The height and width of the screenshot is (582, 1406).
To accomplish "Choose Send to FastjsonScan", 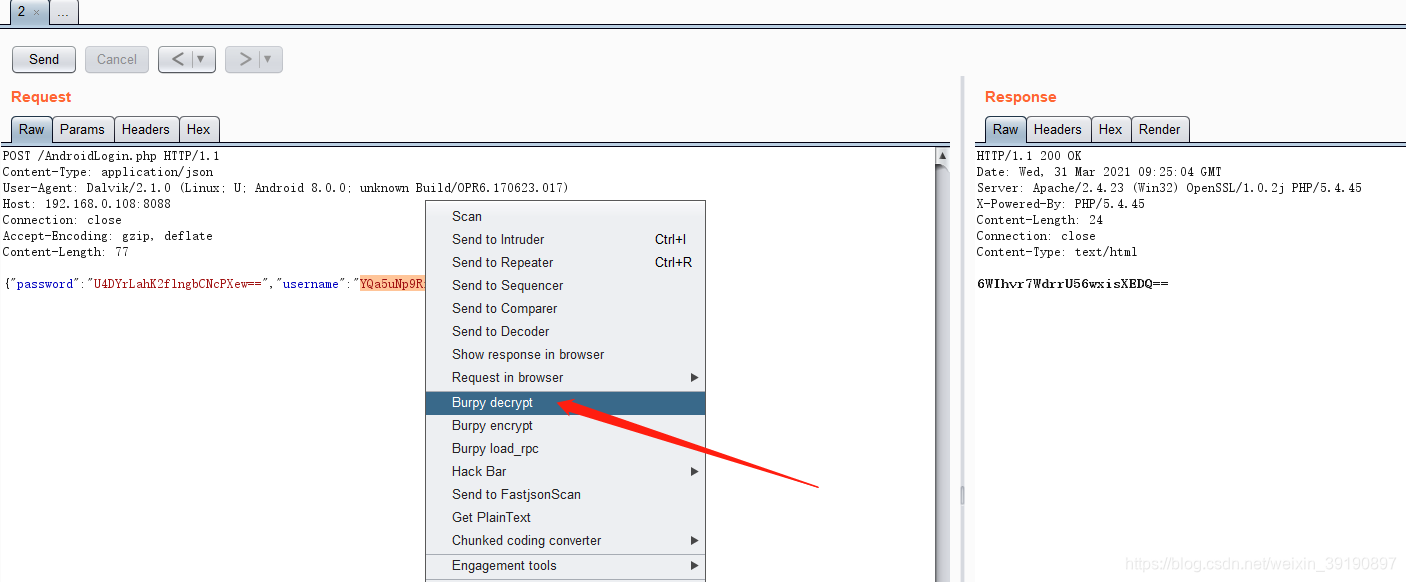I will click(x=565, y=494).
